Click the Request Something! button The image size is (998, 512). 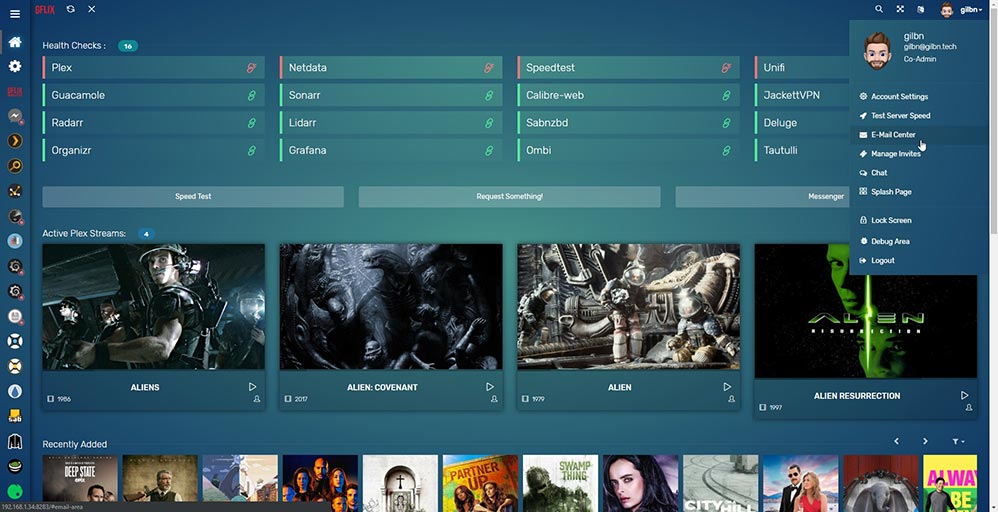coord(509,197)
